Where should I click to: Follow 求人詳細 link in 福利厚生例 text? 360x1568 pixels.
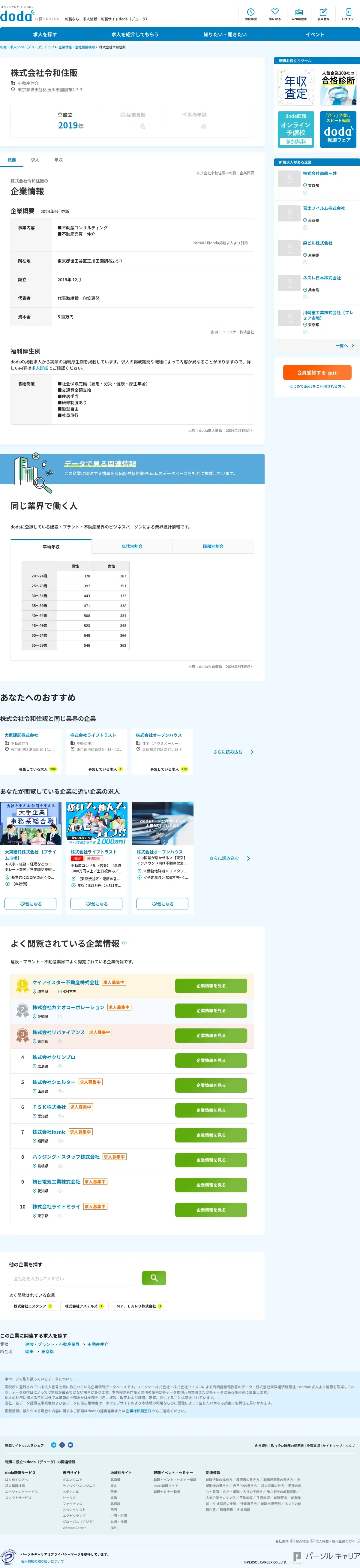click(x=40, y=368)
